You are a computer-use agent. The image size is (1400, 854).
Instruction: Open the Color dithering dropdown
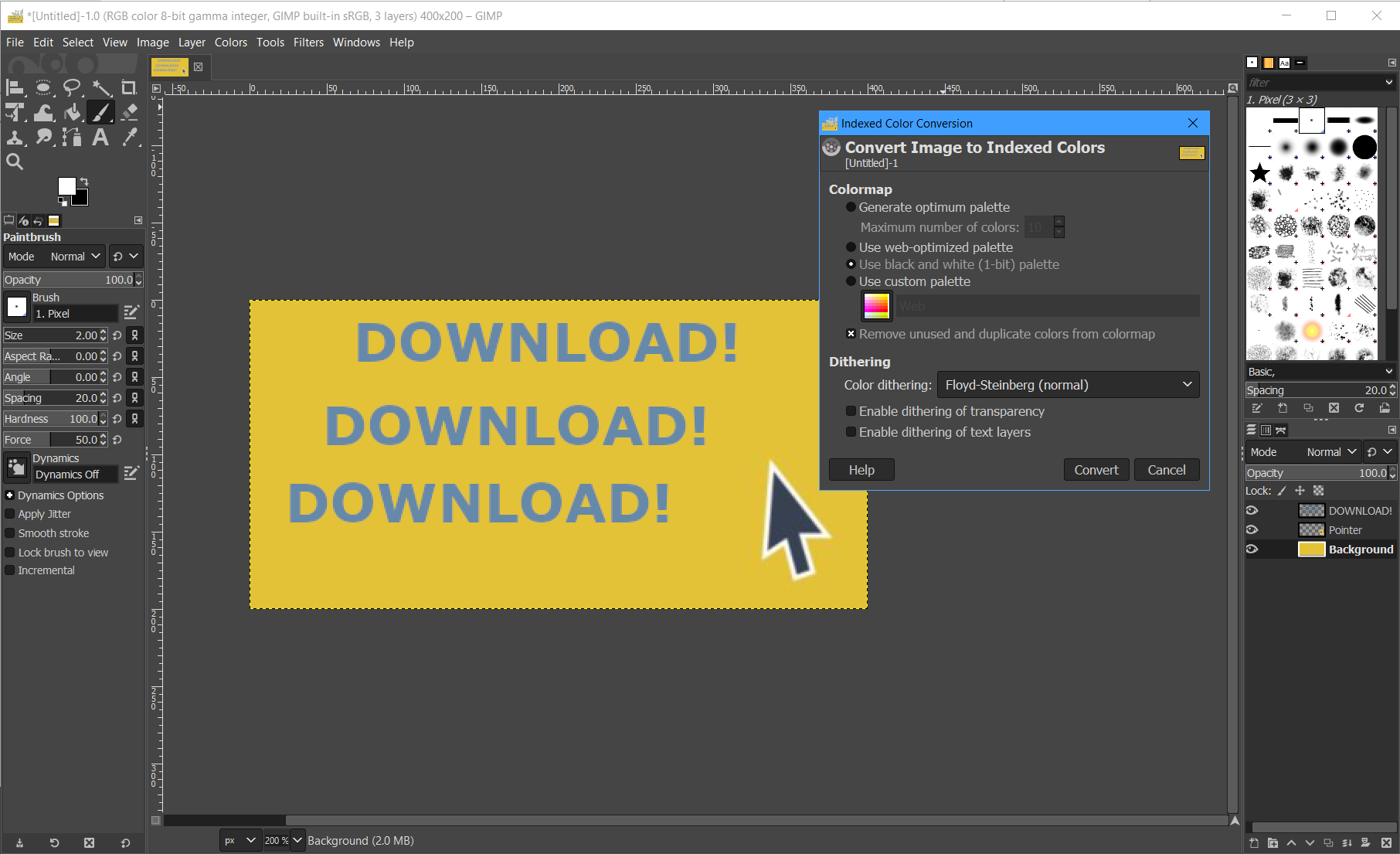tap(1068, 385)
